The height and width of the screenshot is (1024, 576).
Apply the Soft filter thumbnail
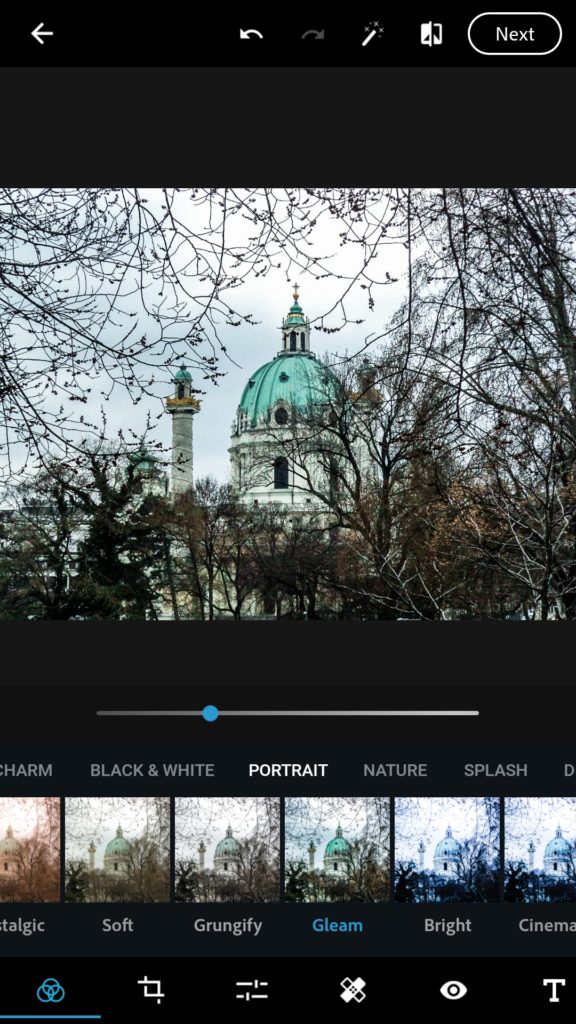pos(118,849)
